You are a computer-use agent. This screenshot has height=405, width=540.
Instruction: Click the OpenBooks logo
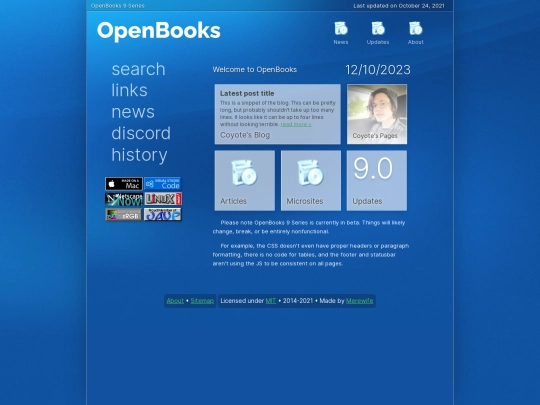pyautogui.click(x=159, y=31)
